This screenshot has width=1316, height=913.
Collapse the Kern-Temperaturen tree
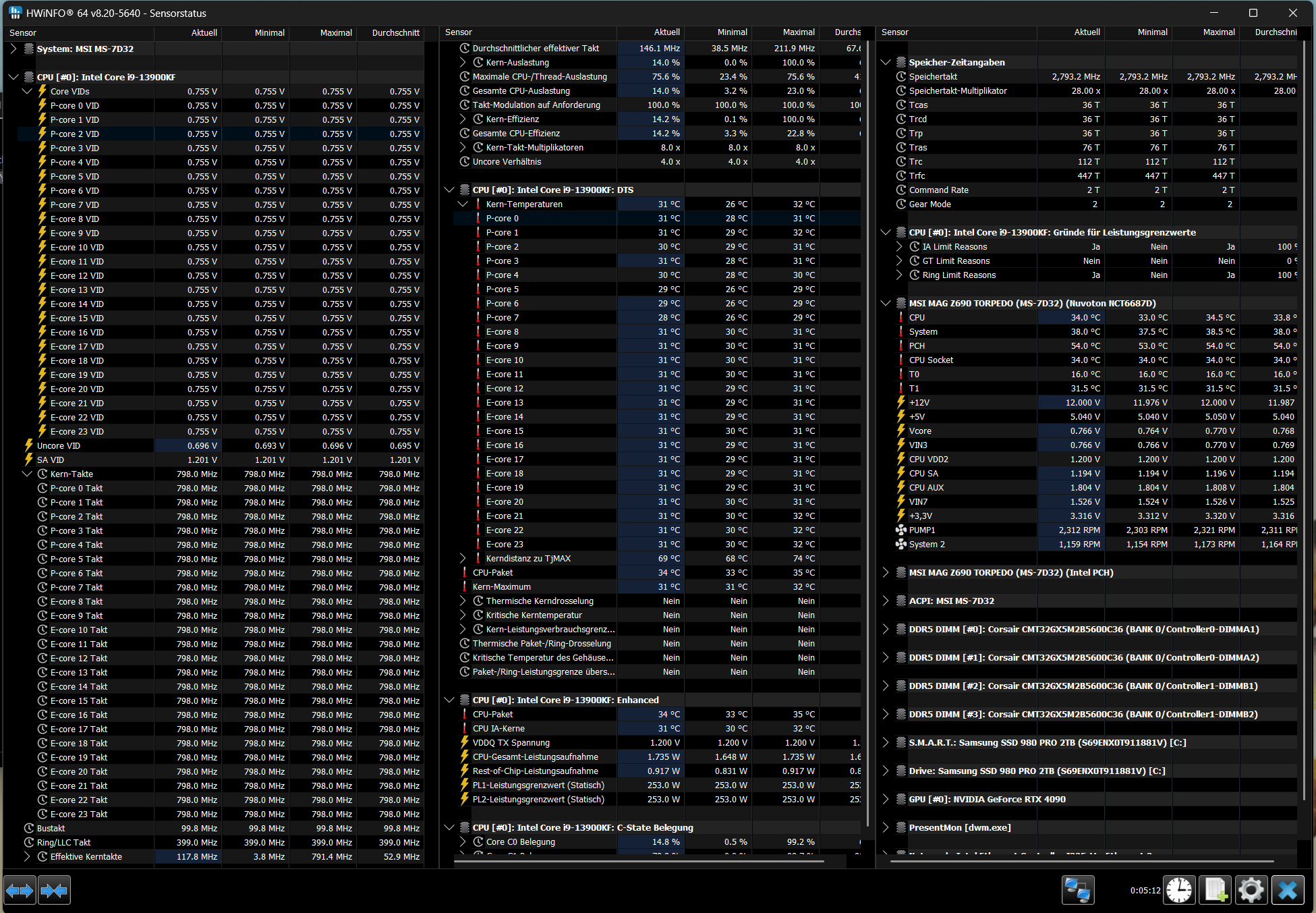[x=463, y=204]
